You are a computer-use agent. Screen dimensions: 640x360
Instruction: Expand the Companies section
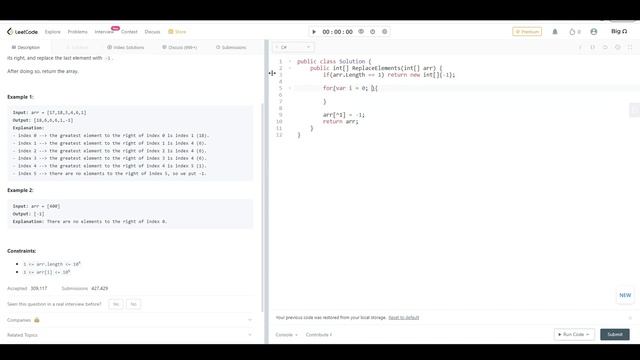pyautogui.click(x=129, y=320)
